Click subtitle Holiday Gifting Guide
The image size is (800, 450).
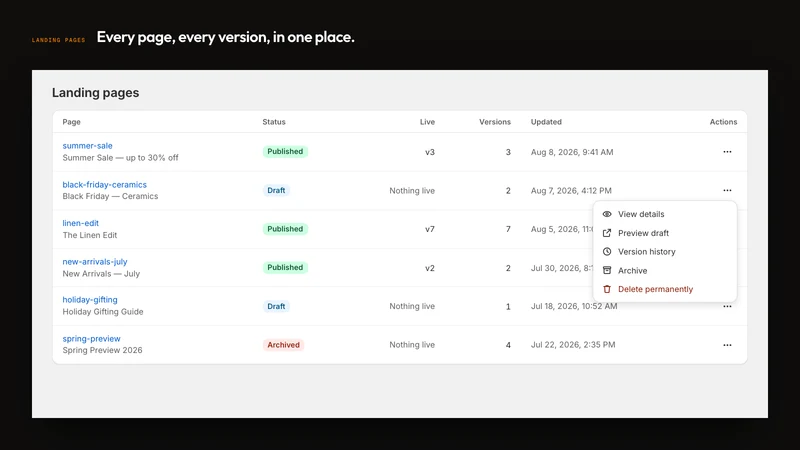103,312
